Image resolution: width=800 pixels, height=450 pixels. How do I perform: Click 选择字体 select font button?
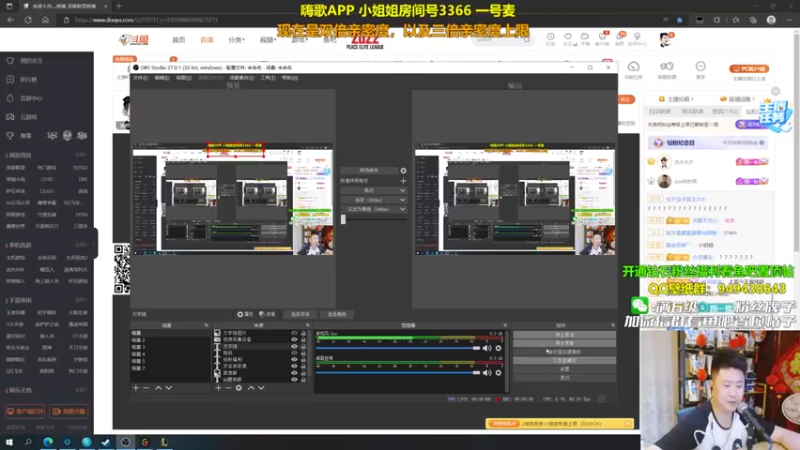click(300, 314)
